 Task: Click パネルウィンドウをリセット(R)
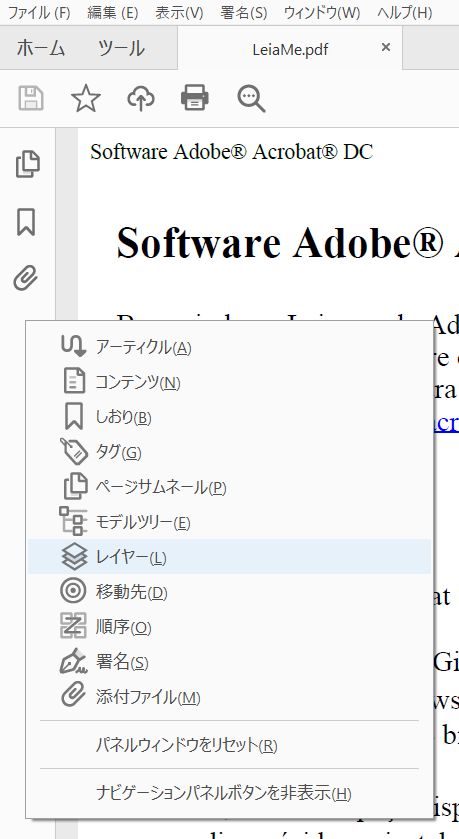229,745
